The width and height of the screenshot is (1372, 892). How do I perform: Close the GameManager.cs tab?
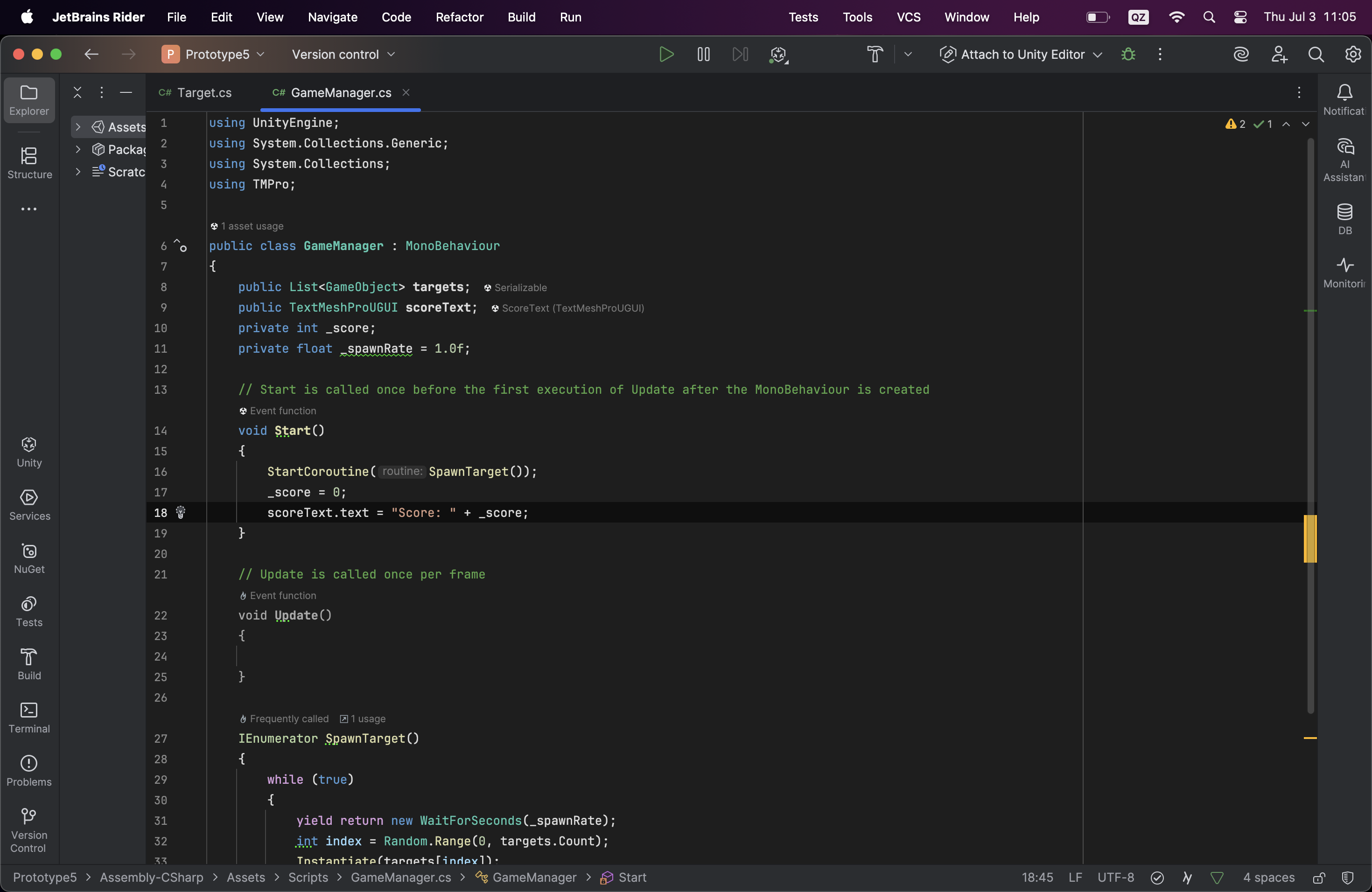point(406,92)
